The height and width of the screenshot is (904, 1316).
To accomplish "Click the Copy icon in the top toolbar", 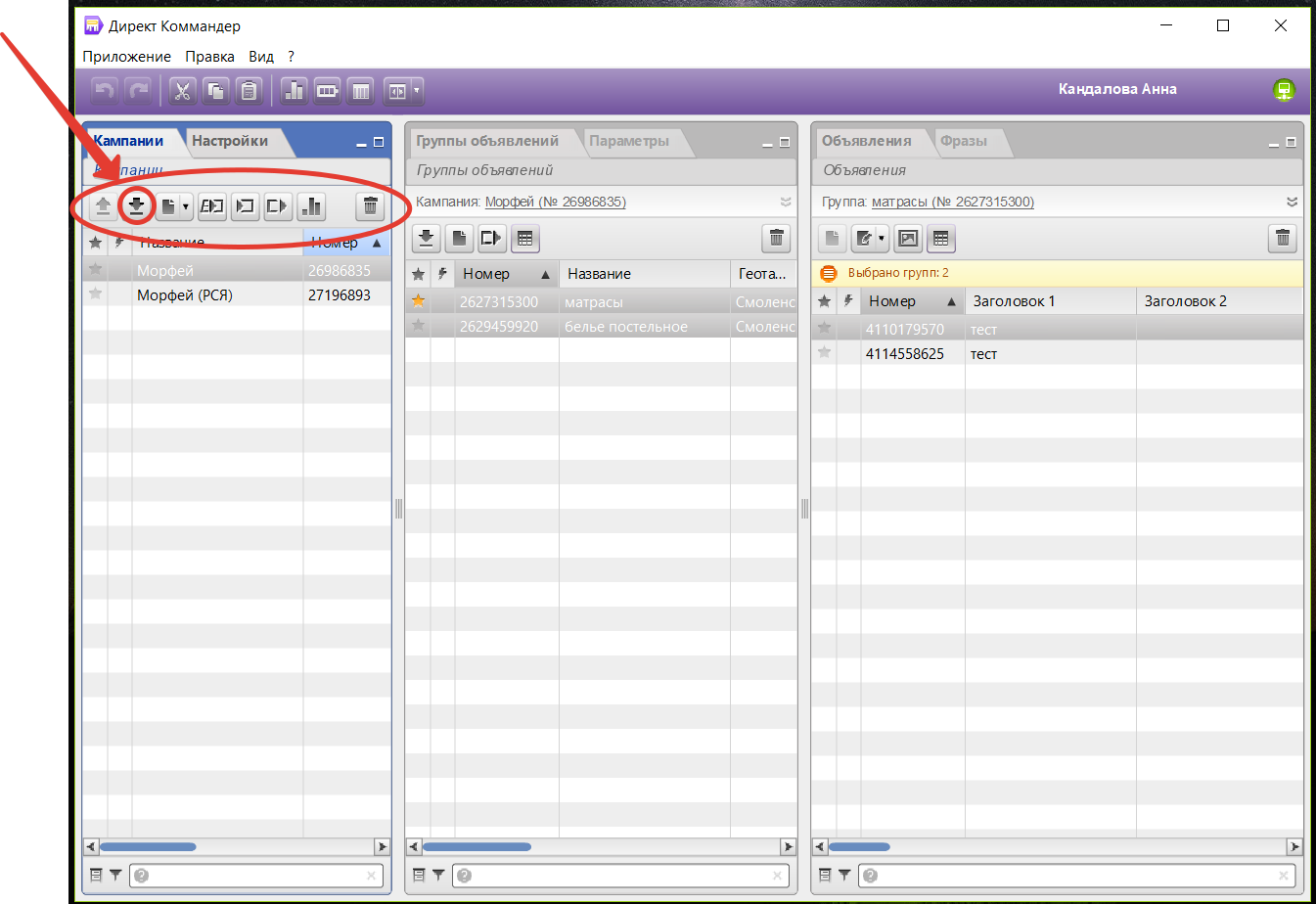I will (x=215, y=91).
